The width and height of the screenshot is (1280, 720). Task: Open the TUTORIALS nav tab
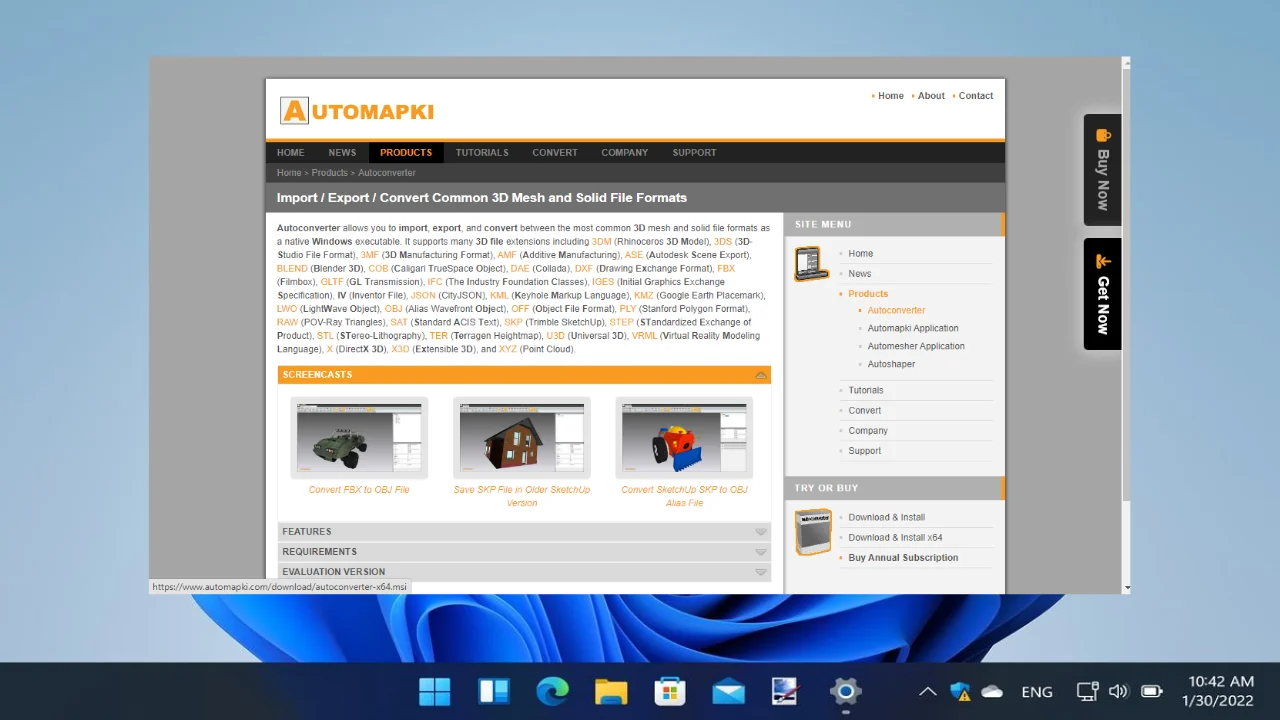482,153
